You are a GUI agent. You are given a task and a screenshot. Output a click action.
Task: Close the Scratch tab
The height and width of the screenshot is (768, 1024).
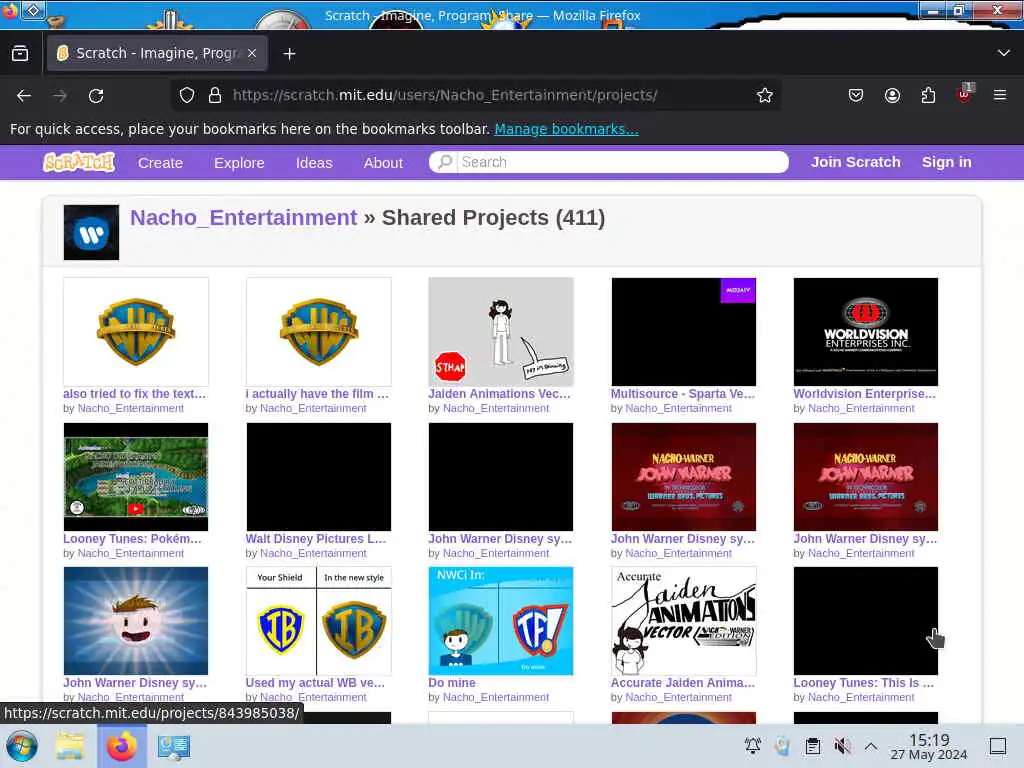click(252, 53)
